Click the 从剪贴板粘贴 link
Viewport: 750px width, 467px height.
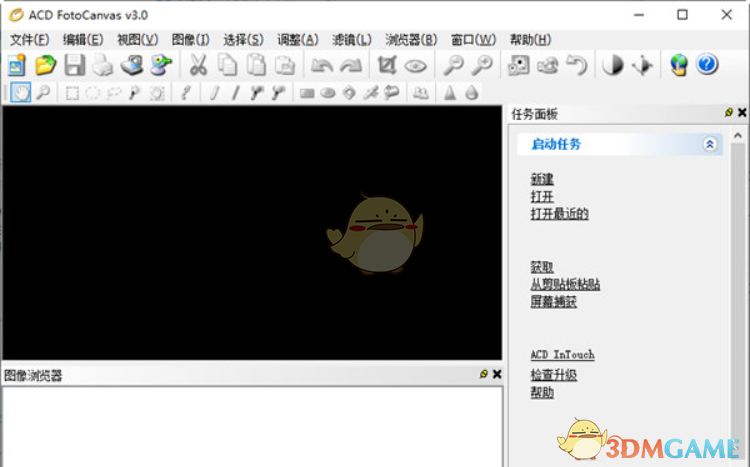point(565,284)
